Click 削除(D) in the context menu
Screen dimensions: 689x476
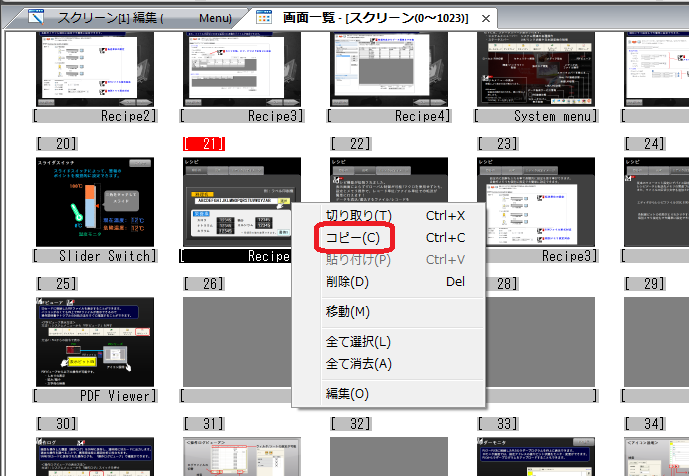[349, 282]
